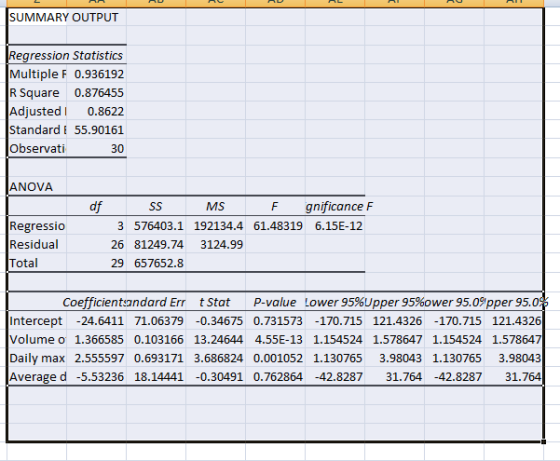
Task: Select the Standard Error column header
Action: 156,302
